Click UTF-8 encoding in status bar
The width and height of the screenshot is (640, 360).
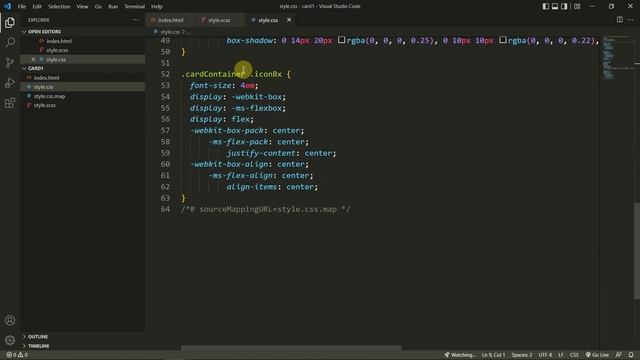click(545, 355)
